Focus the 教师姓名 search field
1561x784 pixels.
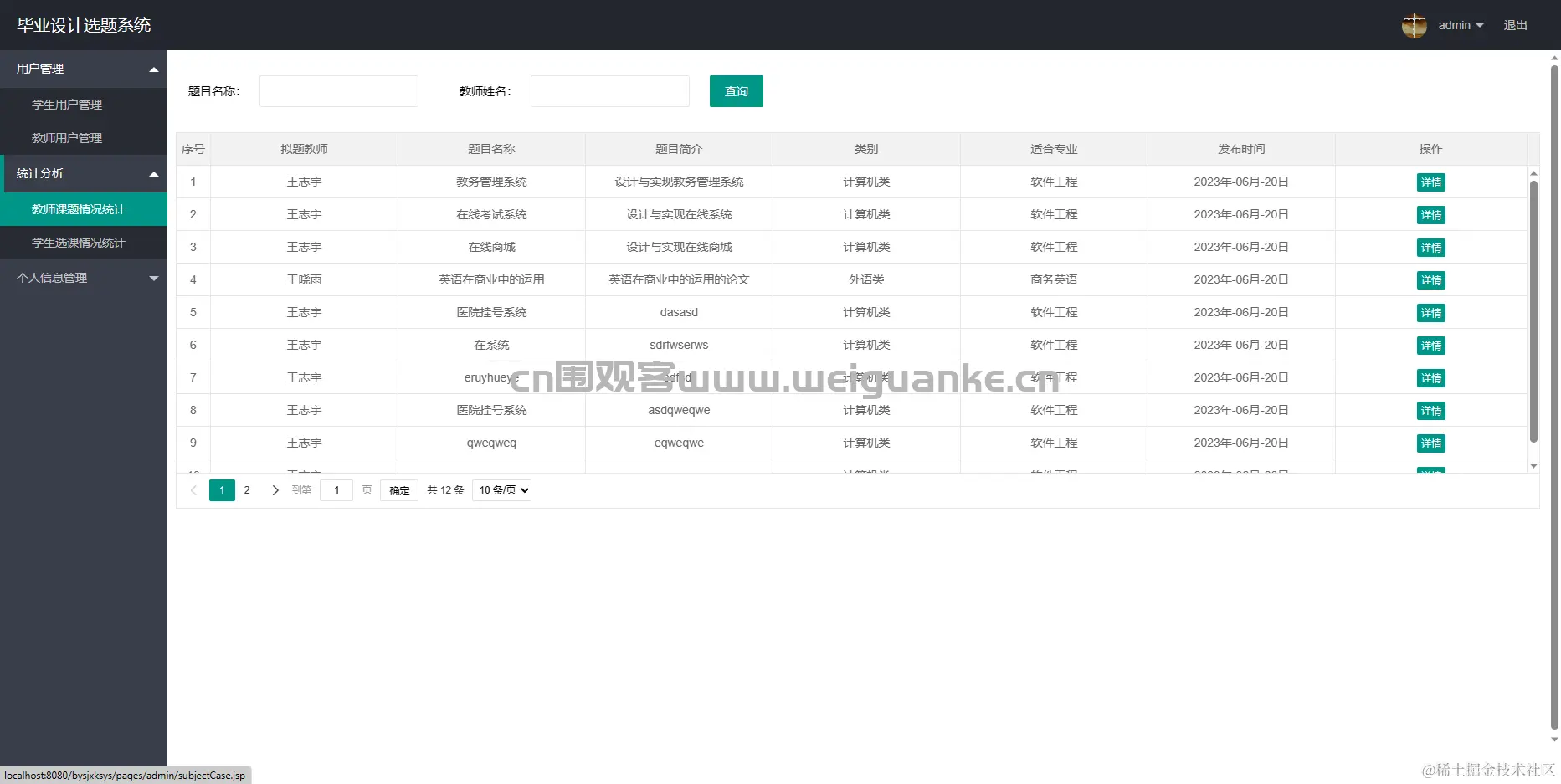(x=610, y=91)
